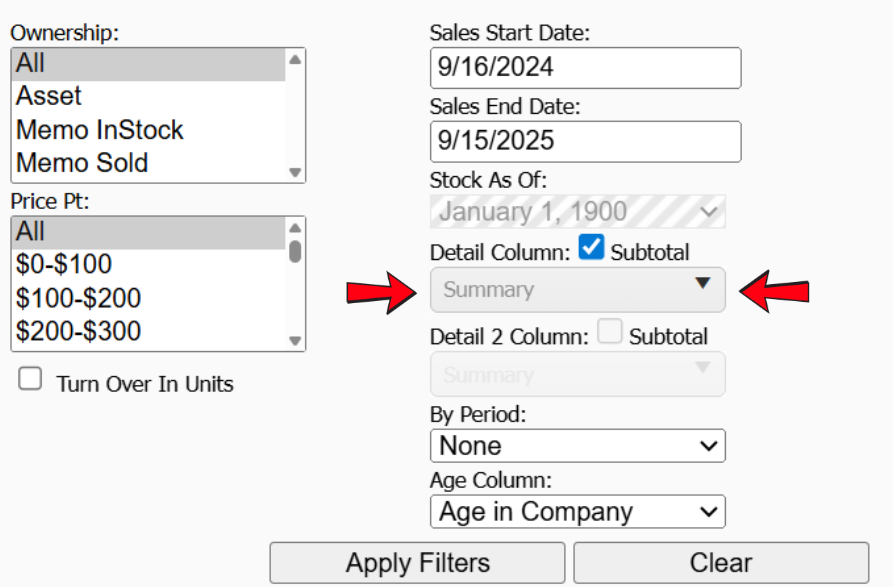
Task: Enable Turn Over In Units checkbox
Action: [x=31, y=379]
